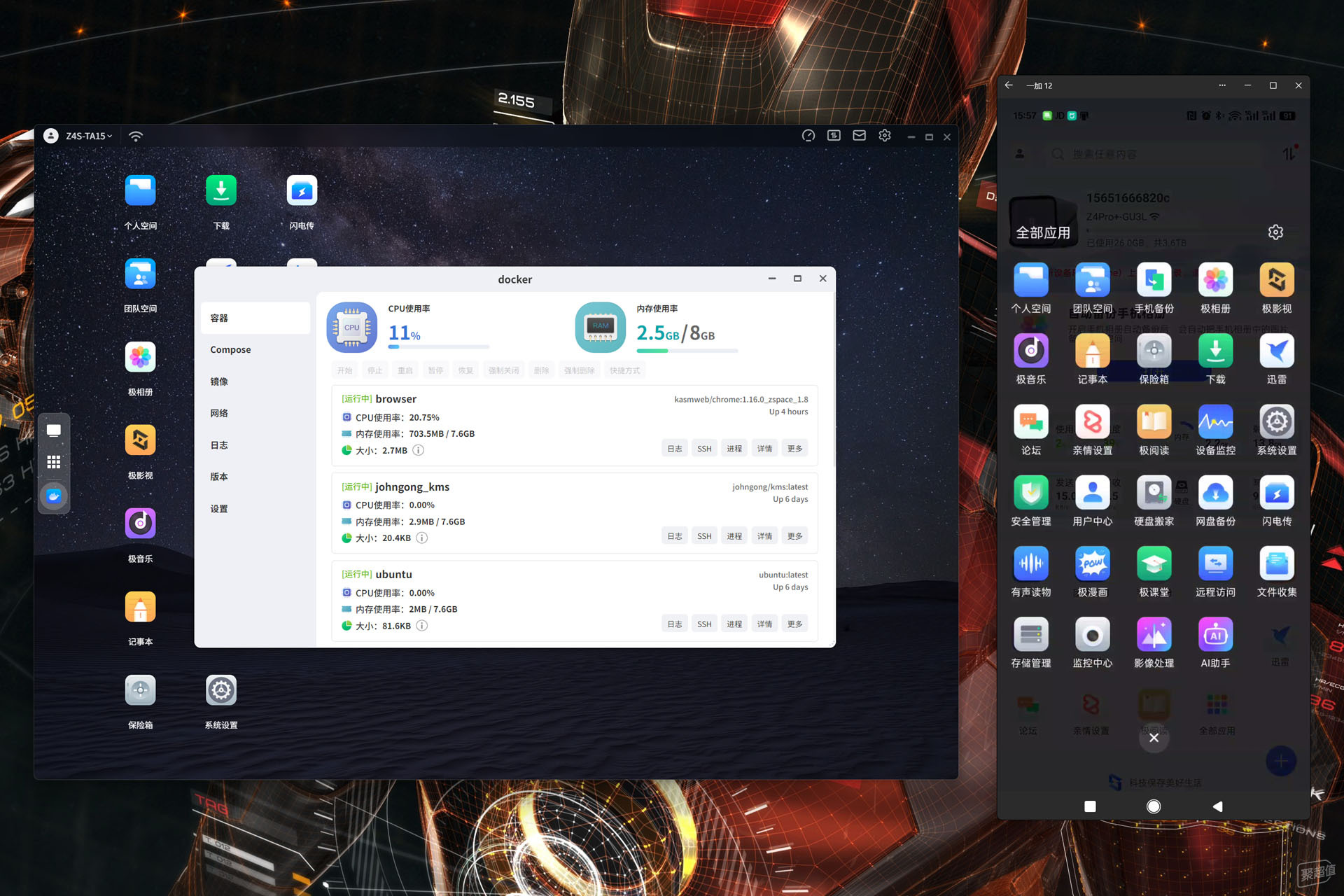Close the 全部应用 overlay with X button
This screenshot has height=896, width=1344.
point(1154,738)
